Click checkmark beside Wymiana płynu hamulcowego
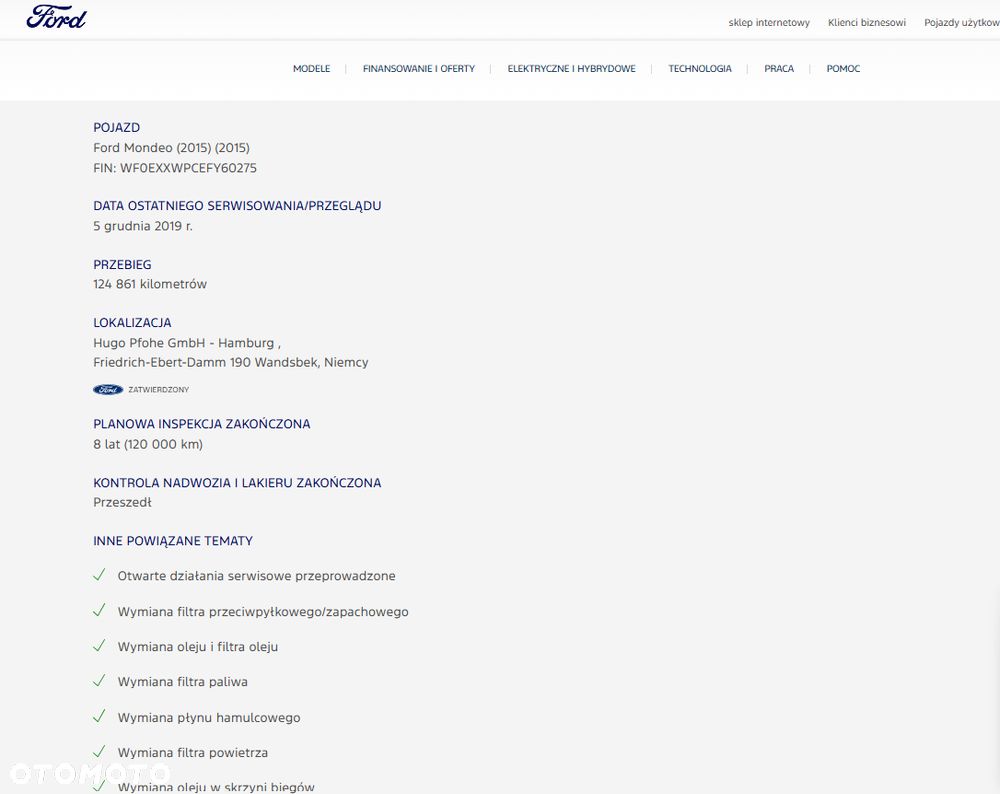This screenshot has height=794, width=1000. click(x=99, y=717)
